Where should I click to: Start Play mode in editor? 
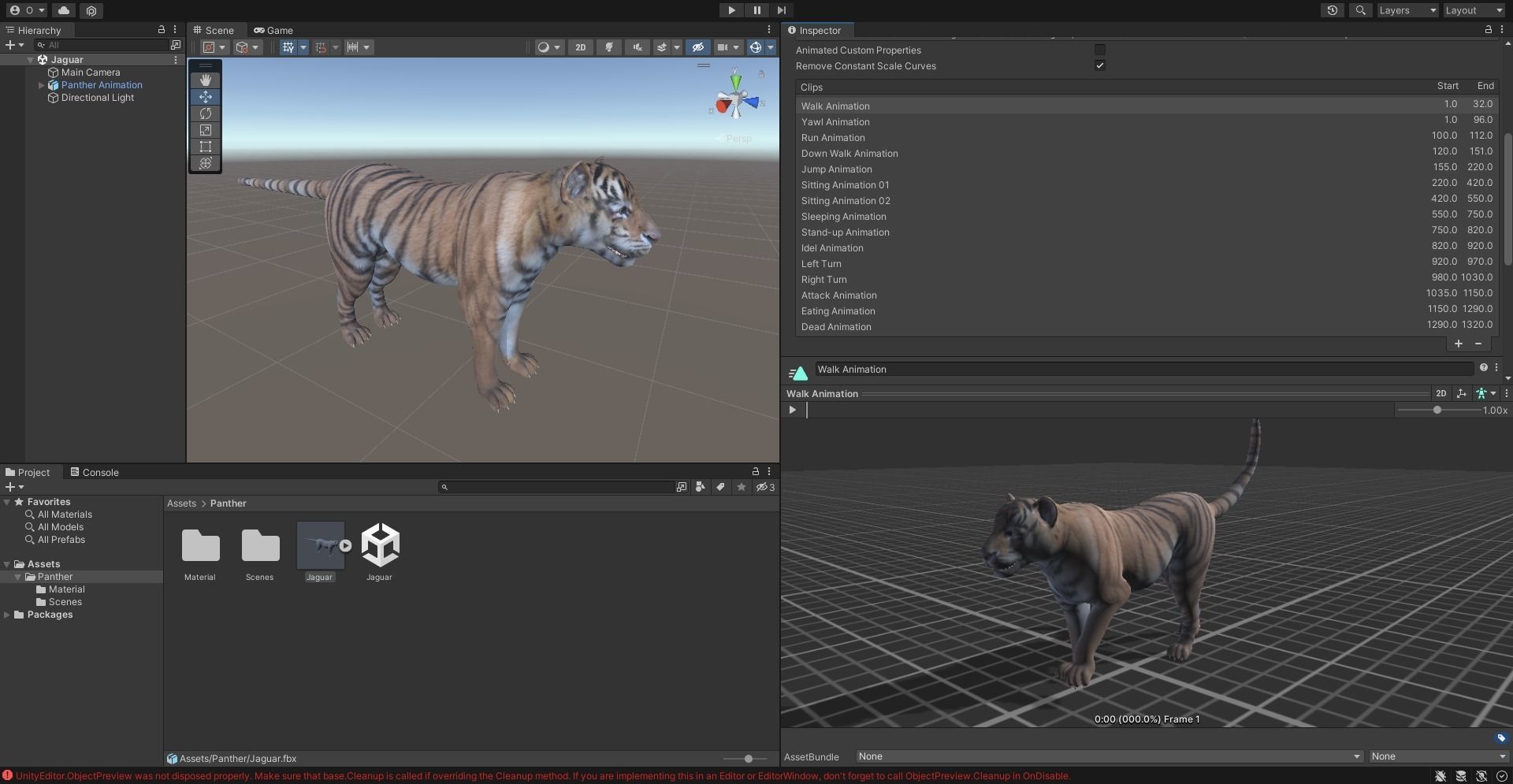(731, 10)
